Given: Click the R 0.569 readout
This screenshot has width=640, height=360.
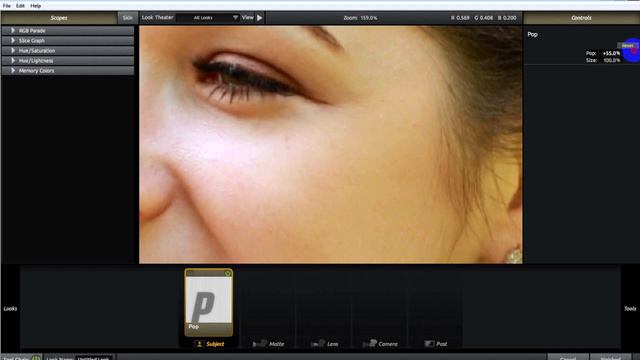Looking at the screenshot, I should click(x=460, y=18).
